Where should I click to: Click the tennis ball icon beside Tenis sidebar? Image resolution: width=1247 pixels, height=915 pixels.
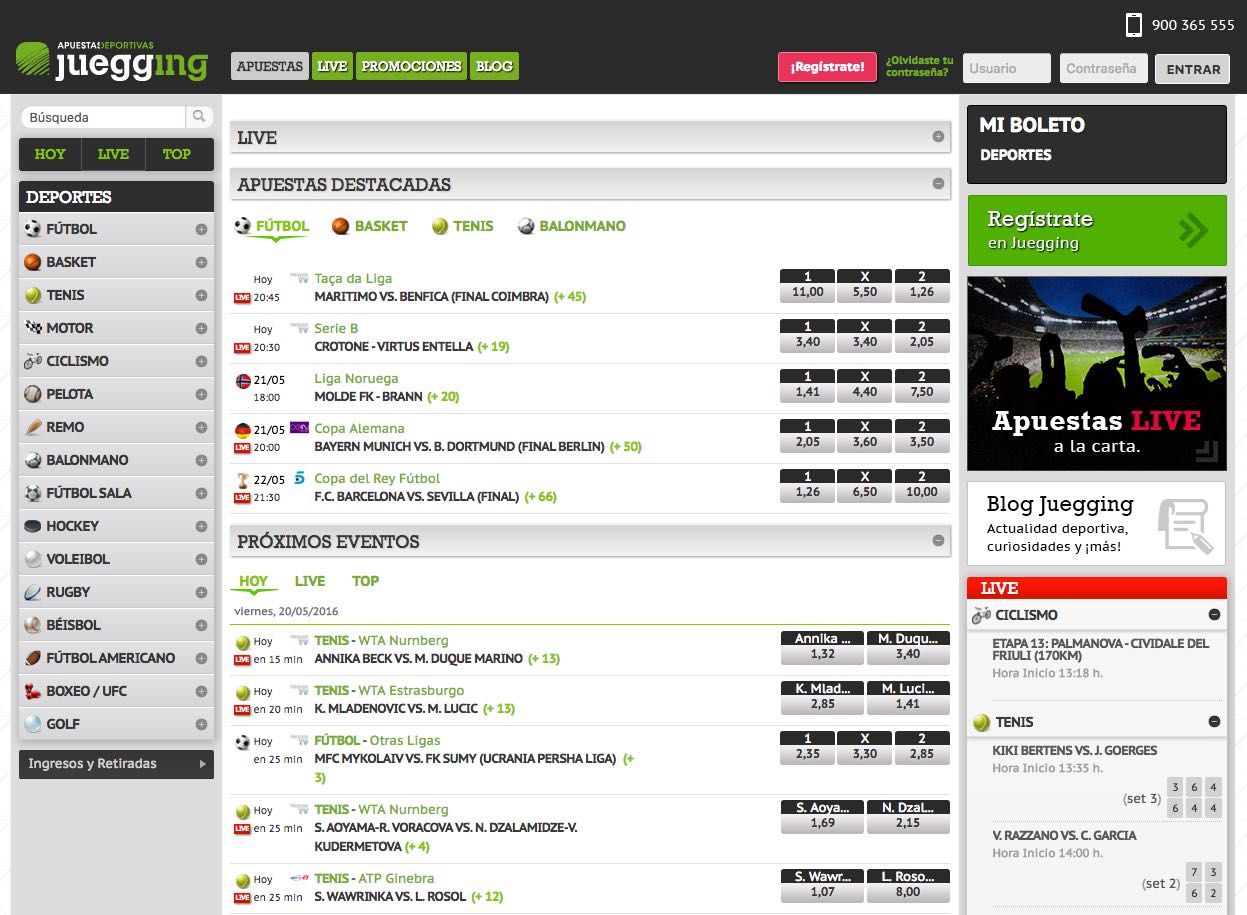(33, 295)
